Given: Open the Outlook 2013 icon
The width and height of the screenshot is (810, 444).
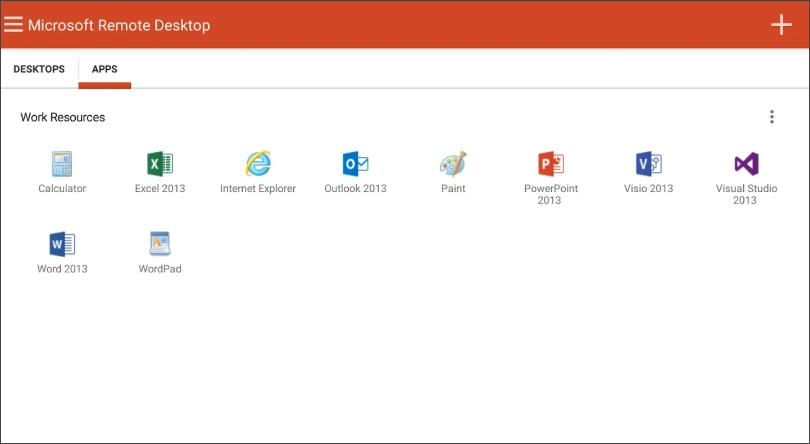Looking at the screenshot, I should pyautogui.click(x=355, y=164).
